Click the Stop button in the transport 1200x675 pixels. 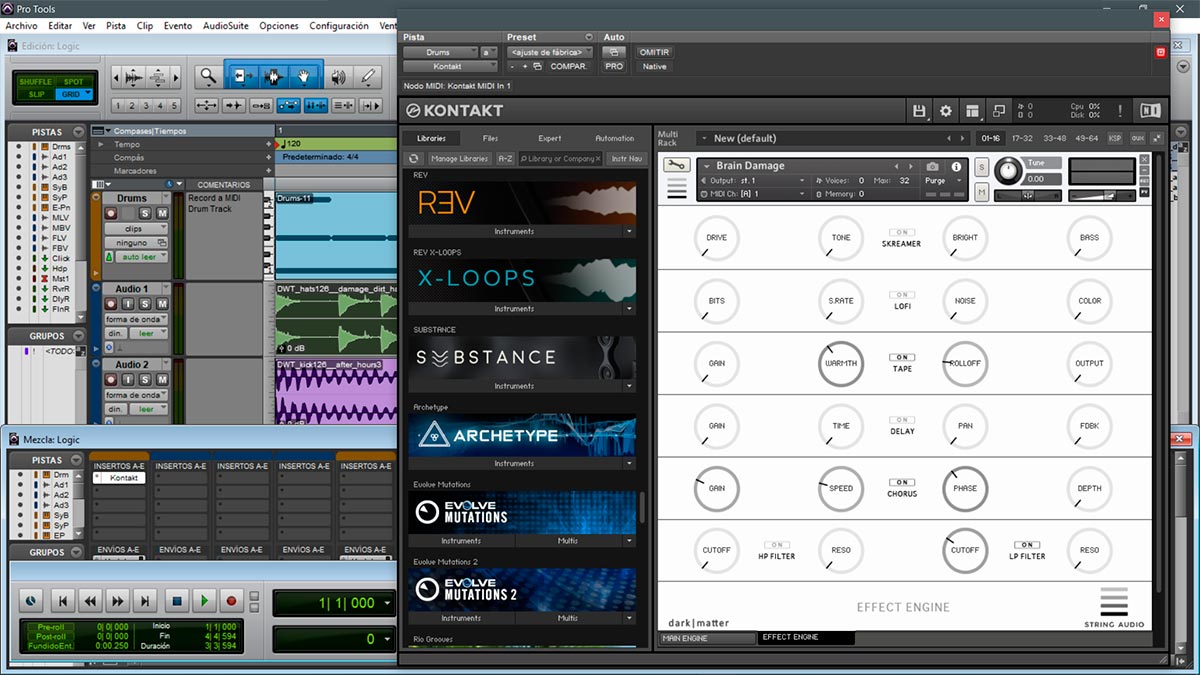(176, 601)
